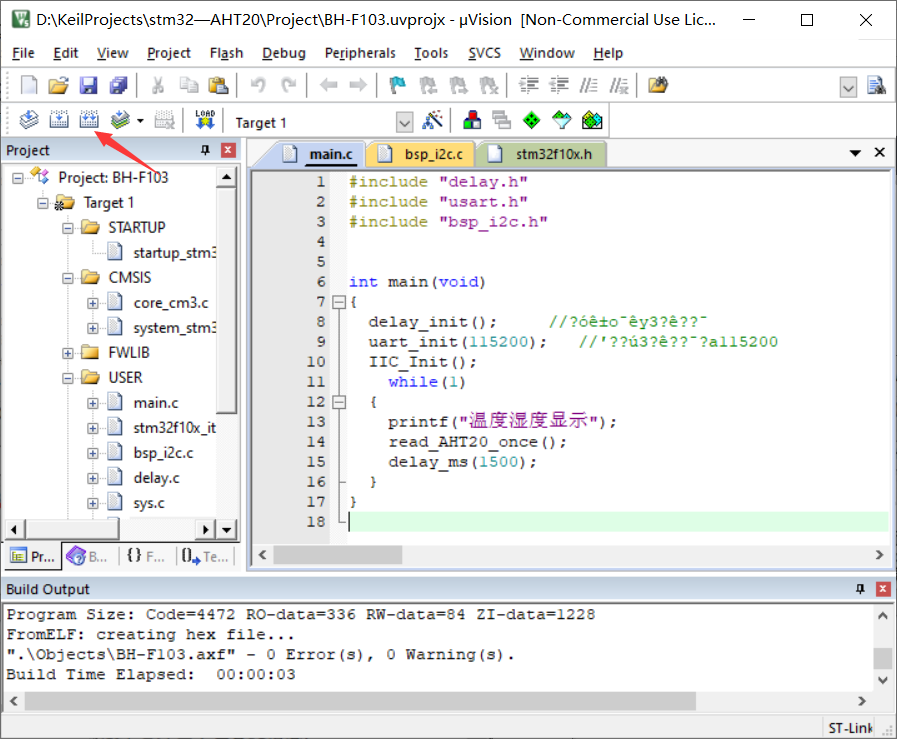Open Manage Project Items icon
Viewport: 897px width, 739px height.
coord(472,120)
